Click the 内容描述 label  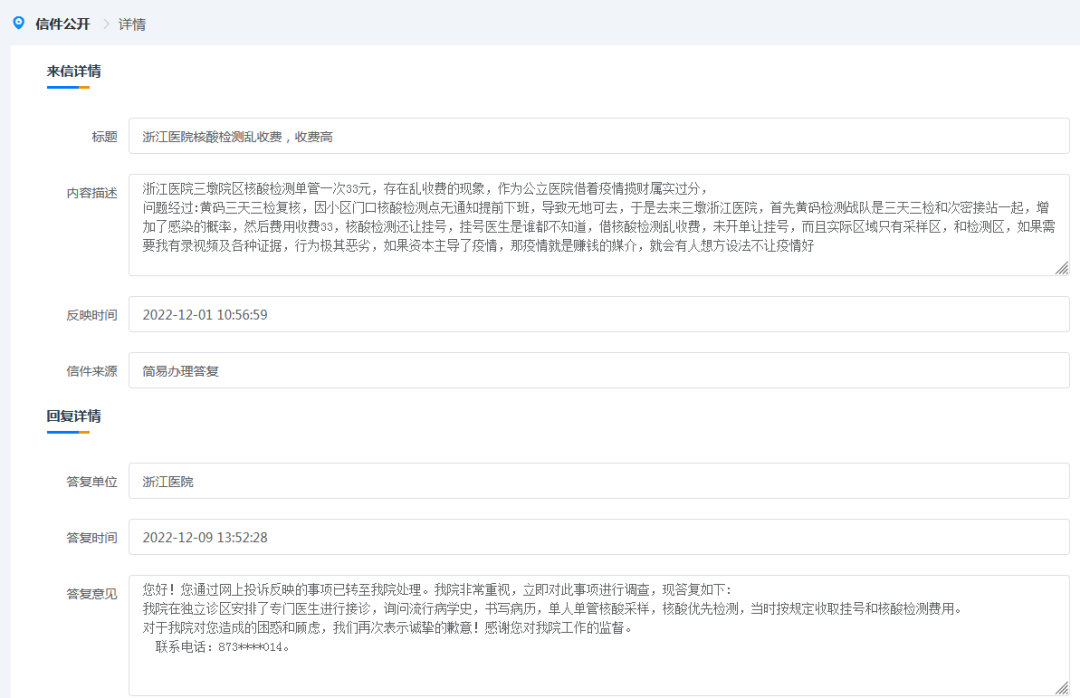point(92,193)
